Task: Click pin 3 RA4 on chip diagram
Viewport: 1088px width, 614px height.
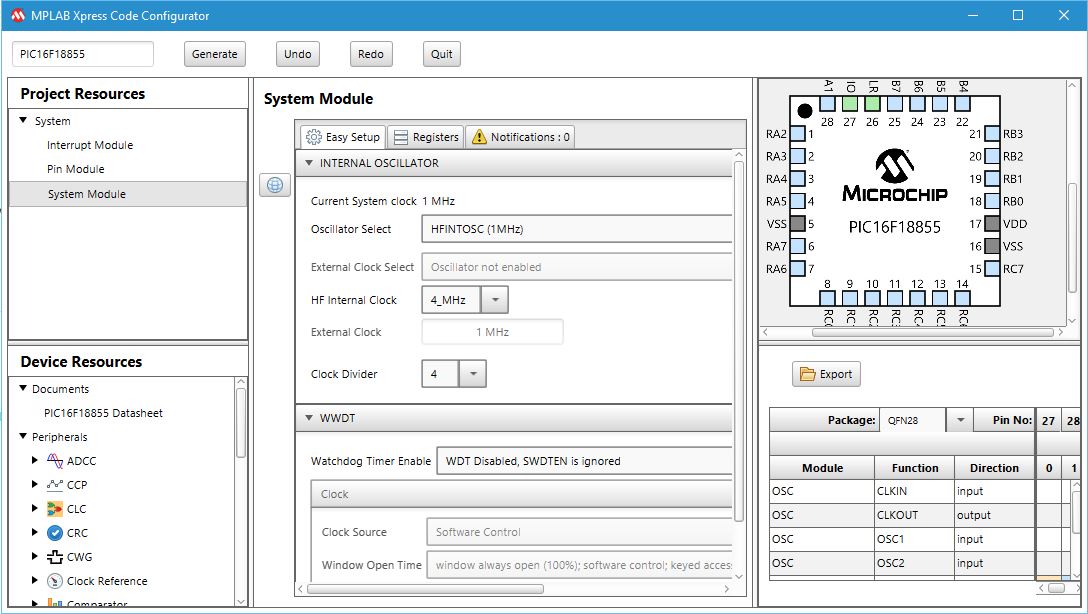Action: (798, 179)
